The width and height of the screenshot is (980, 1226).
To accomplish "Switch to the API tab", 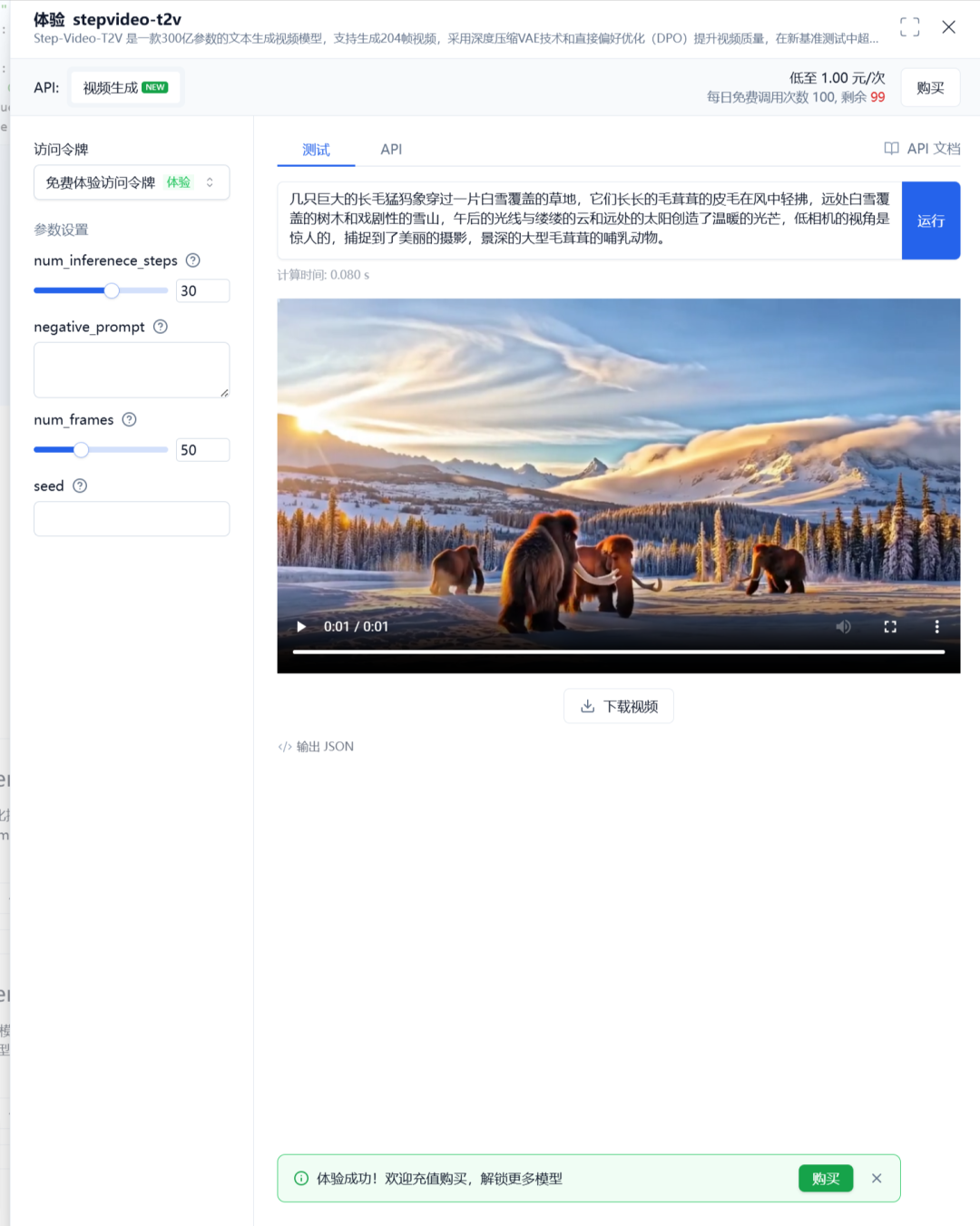I will [390, 149].
